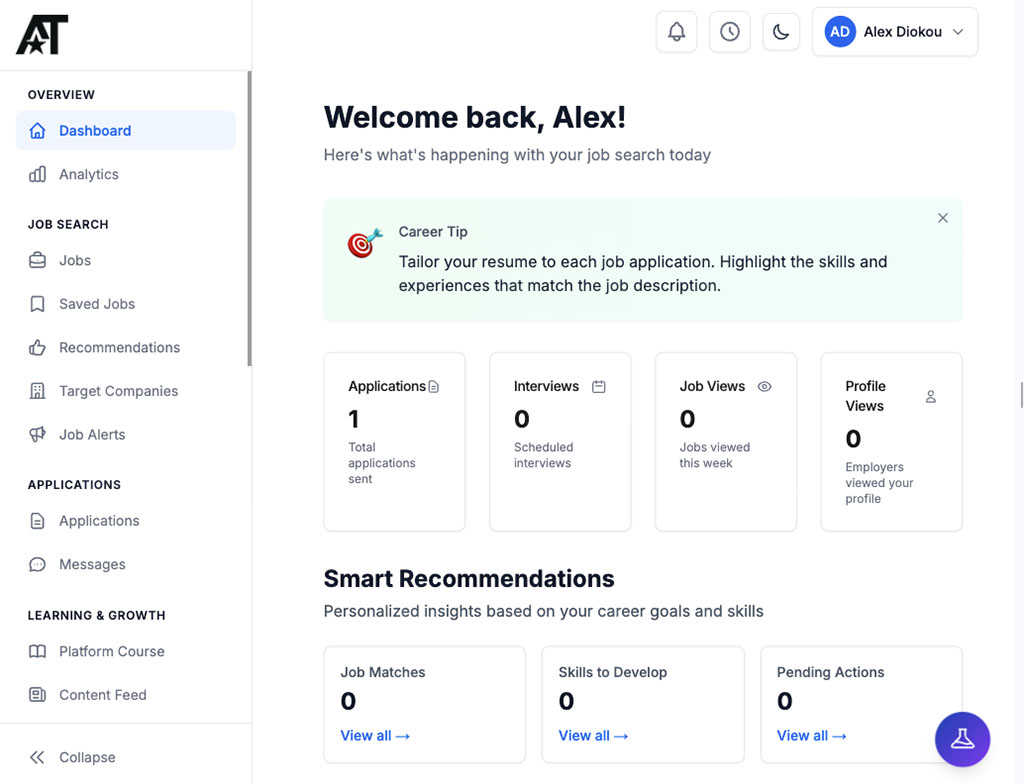View all Pending Actions
This screenshot has height=784, width=1024.
tap(811, 736)
